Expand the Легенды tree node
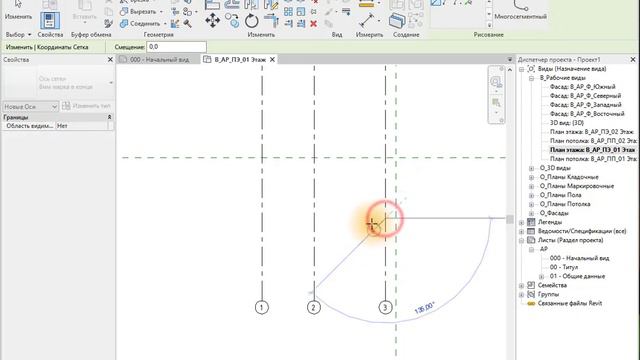Viewport: 640px width, 360px height. click(521, 222)
